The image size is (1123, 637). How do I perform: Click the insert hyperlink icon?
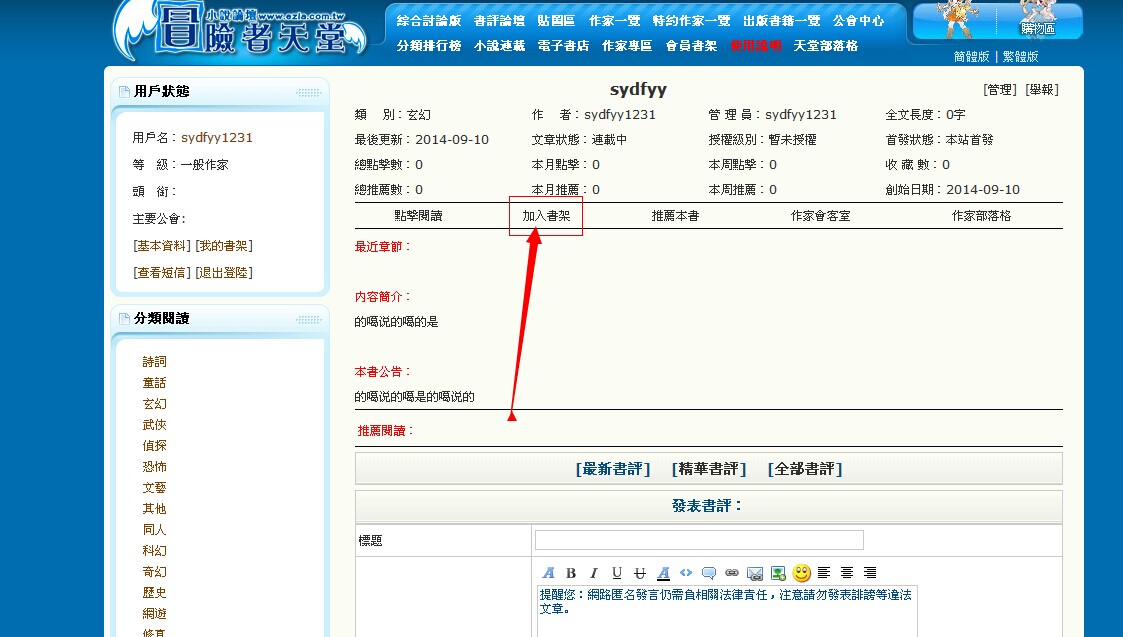coord(731,572)
